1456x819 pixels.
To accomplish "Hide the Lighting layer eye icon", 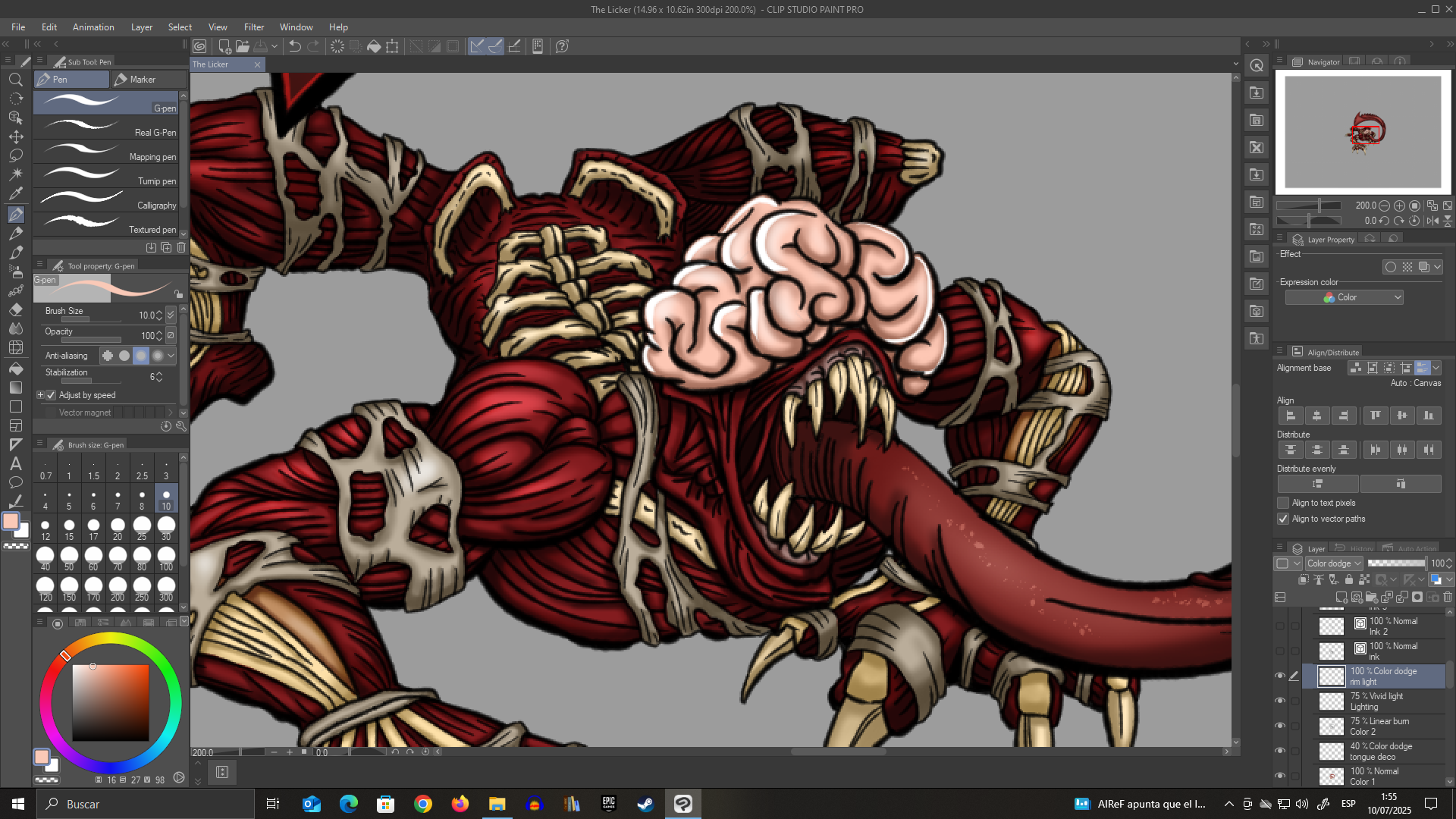I will tap(1280, 701).
